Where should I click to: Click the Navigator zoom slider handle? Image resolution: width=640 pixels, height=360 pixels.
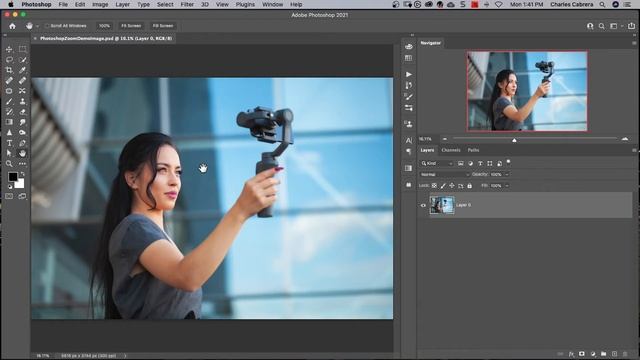pos(514,140)
